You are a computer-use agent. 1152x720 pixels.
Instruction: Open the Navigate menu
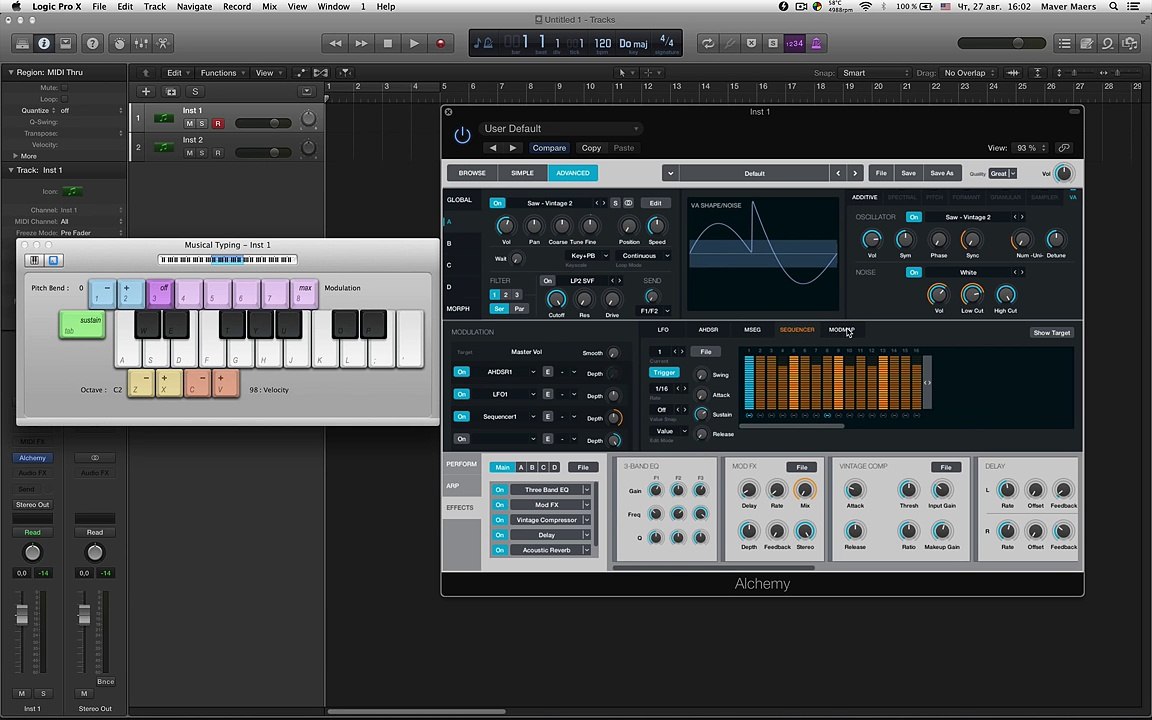(194, 7)
